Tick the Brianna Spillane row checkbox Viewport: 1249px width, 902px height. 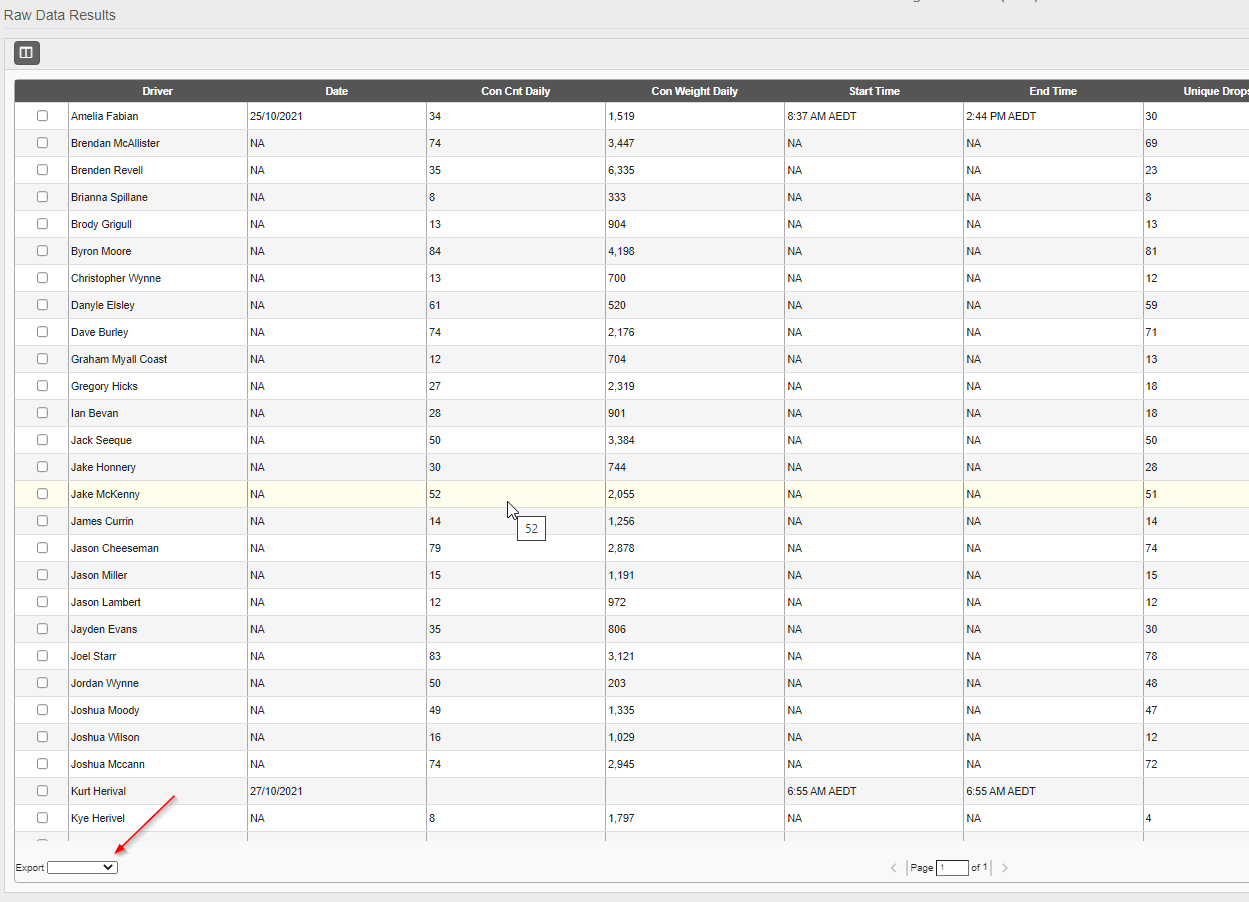coord(42,197)
